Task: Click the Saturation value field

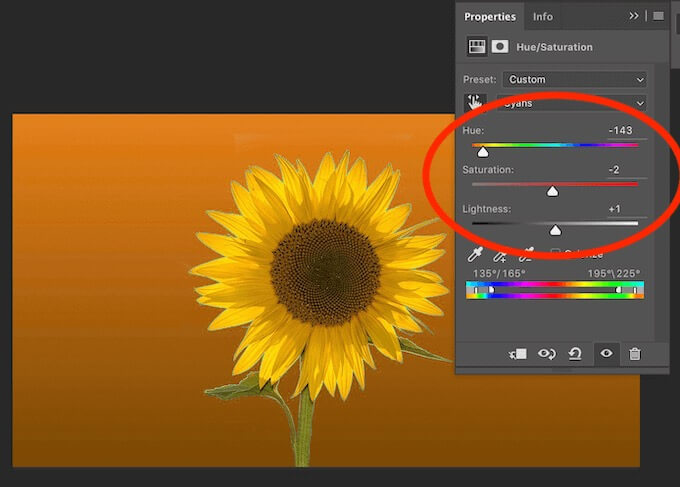Action: (x=614, y=170)
